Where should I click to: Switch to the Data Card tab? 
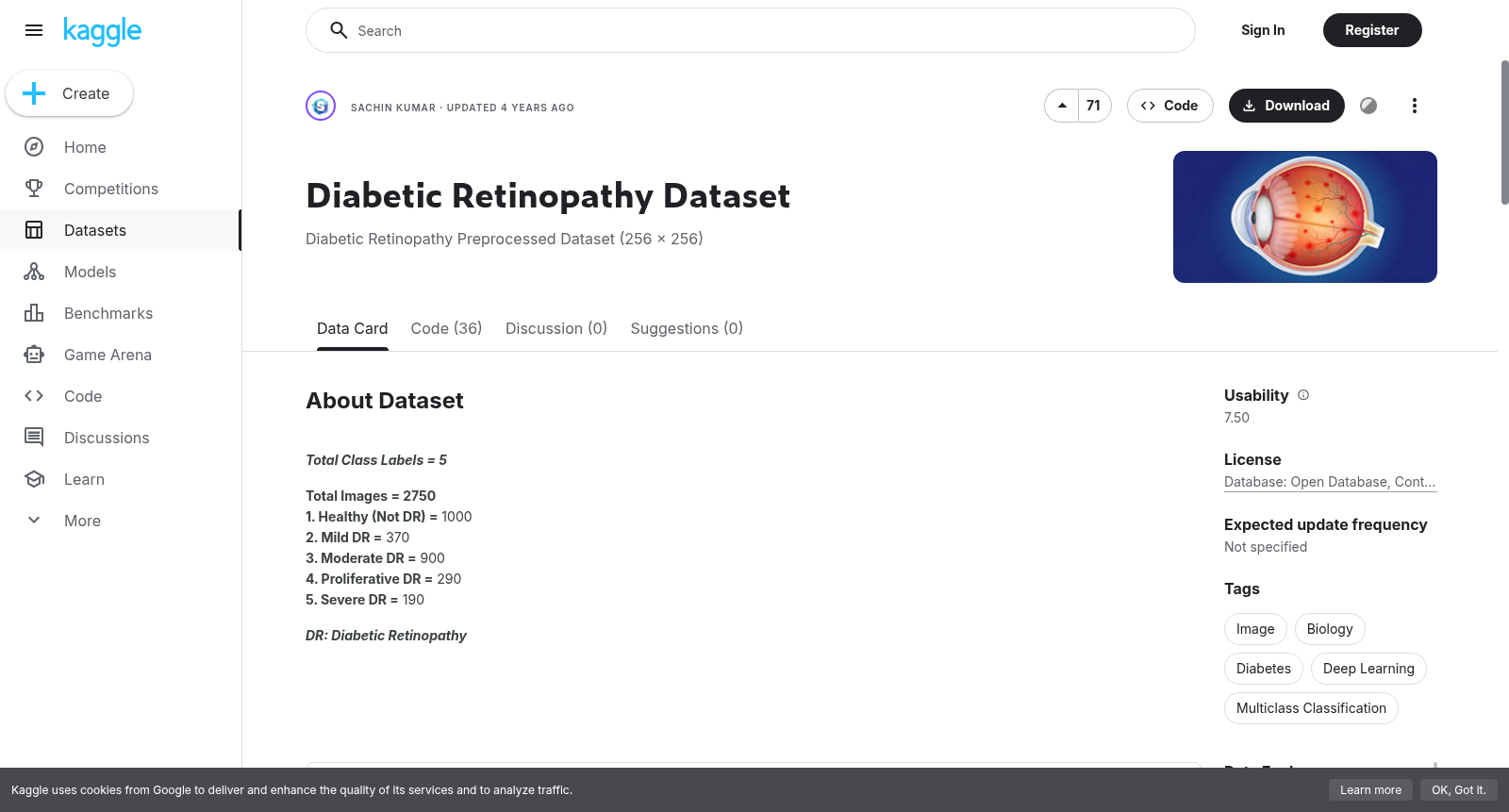[x=352, y=328]
